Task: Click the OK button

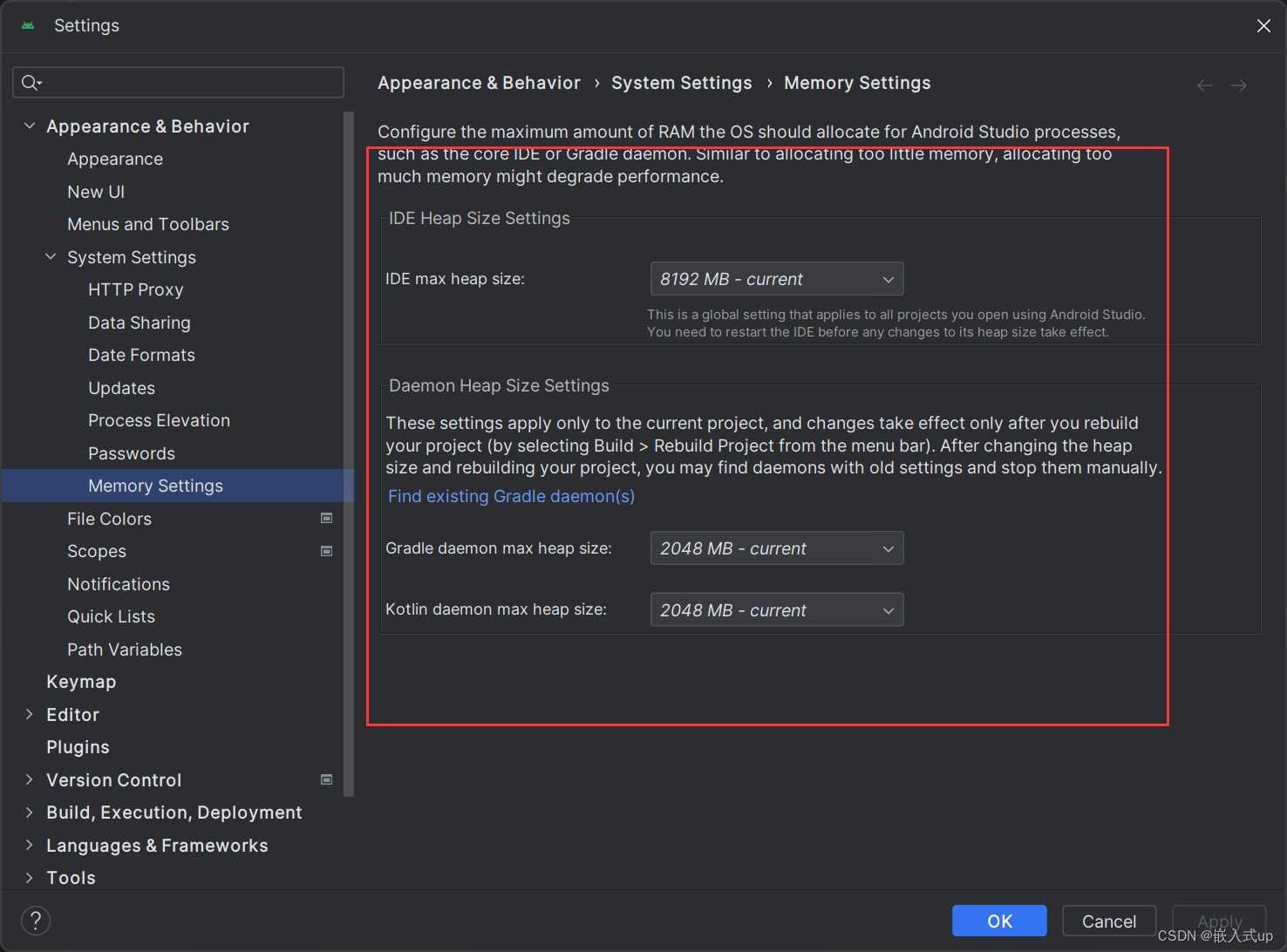Action: tap(999, 921)
